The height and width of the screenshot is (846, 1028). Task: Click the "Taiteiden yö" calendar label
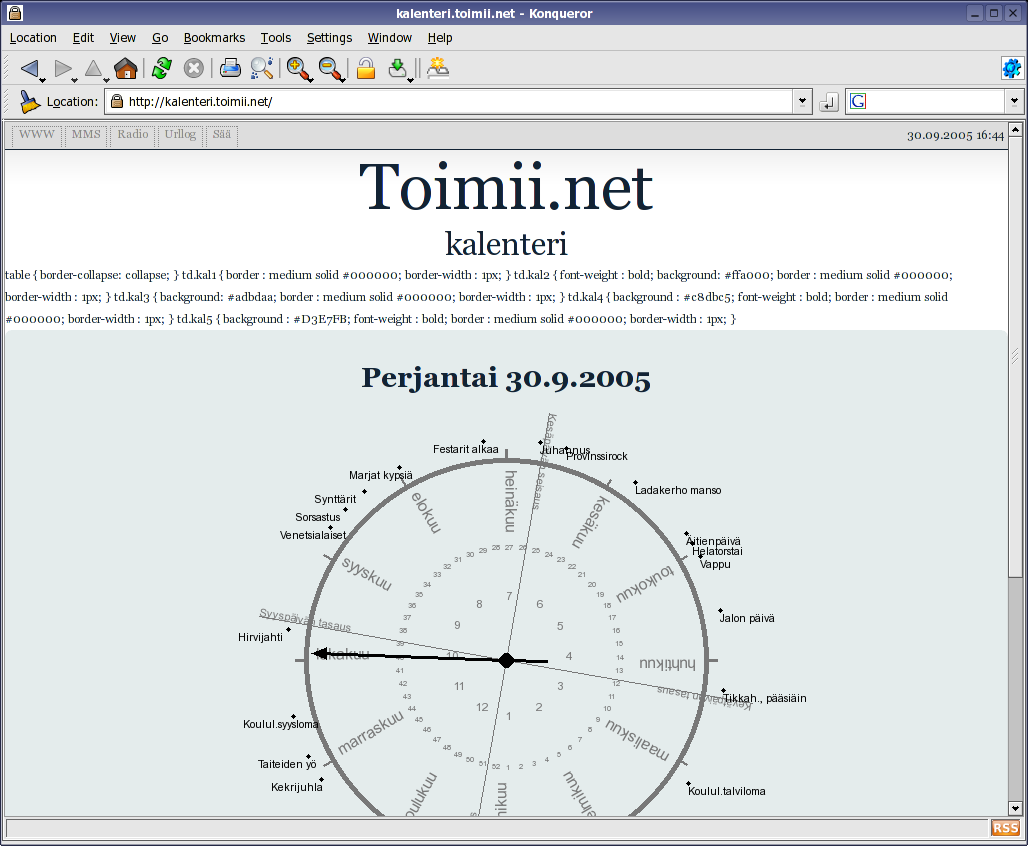(287, 764)
